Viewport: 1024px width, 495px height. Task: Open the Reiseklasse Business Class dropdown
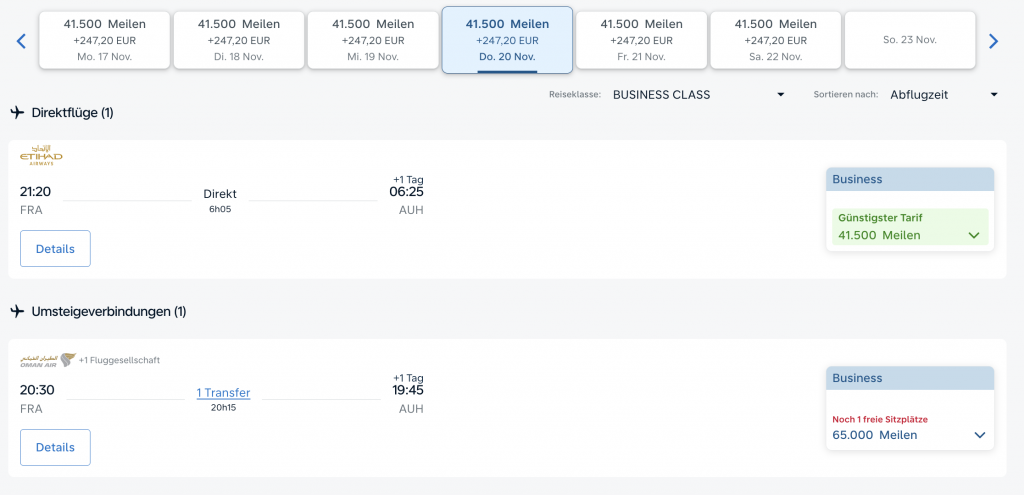pos(699,95)
